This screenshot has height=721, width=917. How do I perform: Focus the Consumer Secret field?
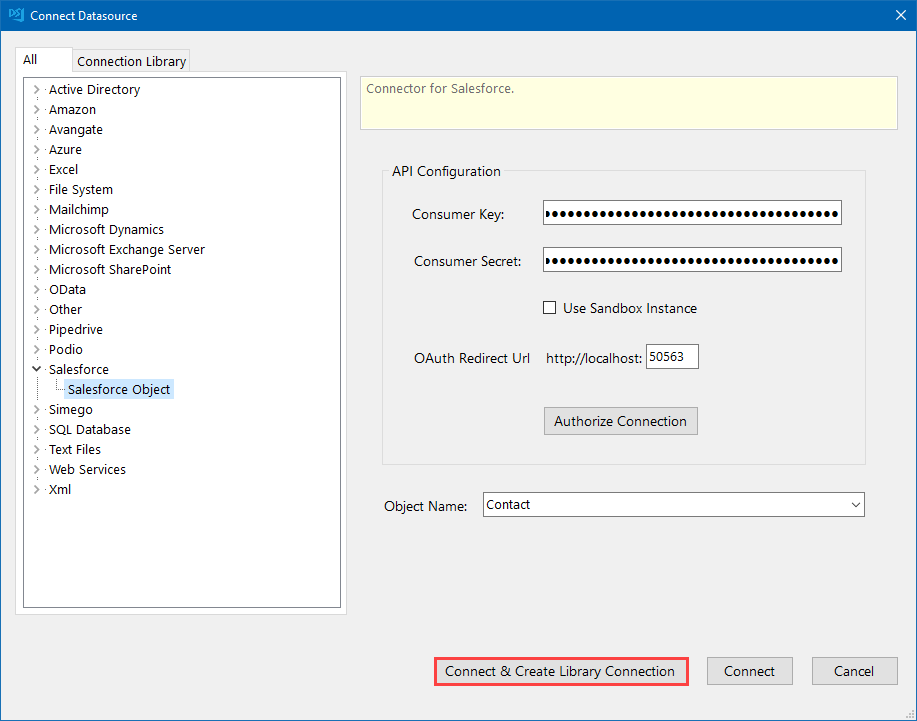point(692,260)
